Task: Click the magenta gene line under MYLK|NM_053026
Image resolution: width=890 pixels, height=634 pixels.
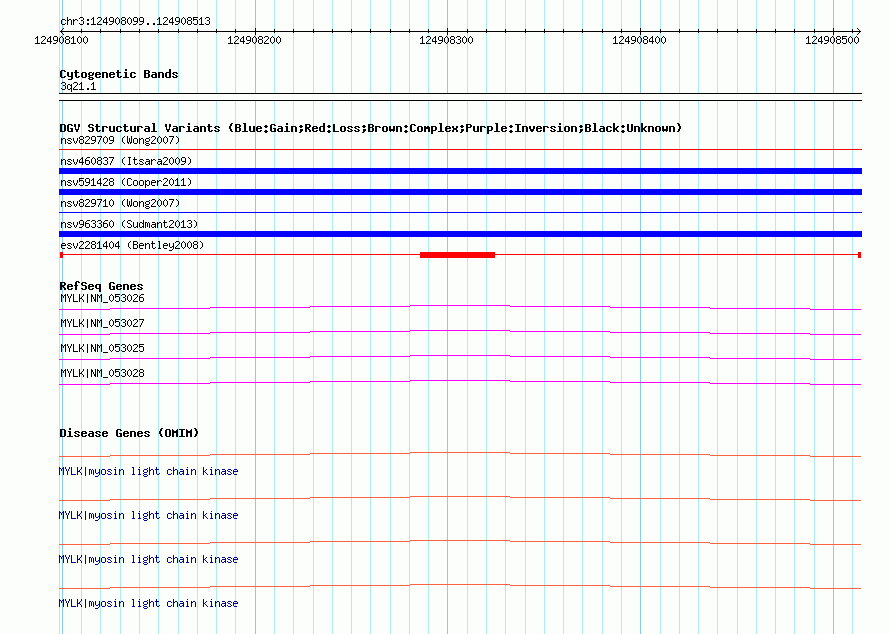Action: click(x=460, y=307)
